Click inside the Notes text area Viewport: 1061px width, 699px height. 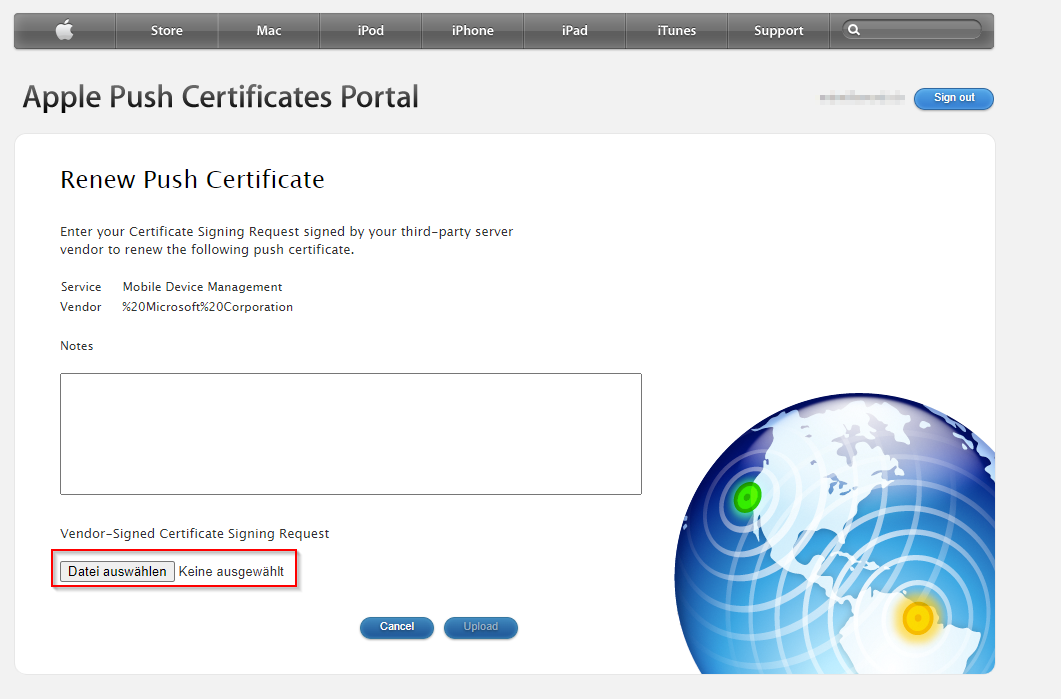350,433
